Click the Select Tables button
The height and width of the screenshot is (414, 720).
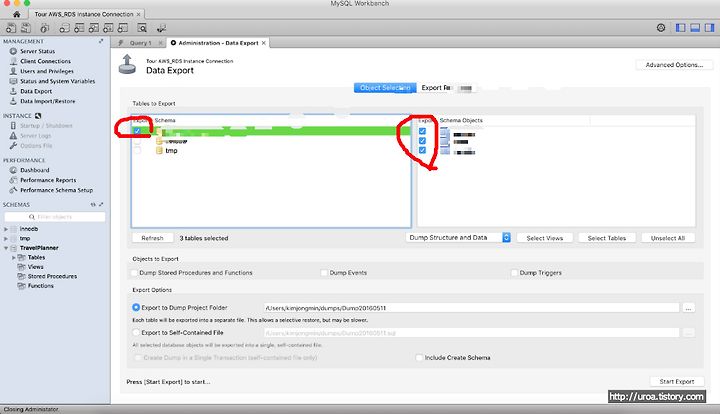click(607, 238)
